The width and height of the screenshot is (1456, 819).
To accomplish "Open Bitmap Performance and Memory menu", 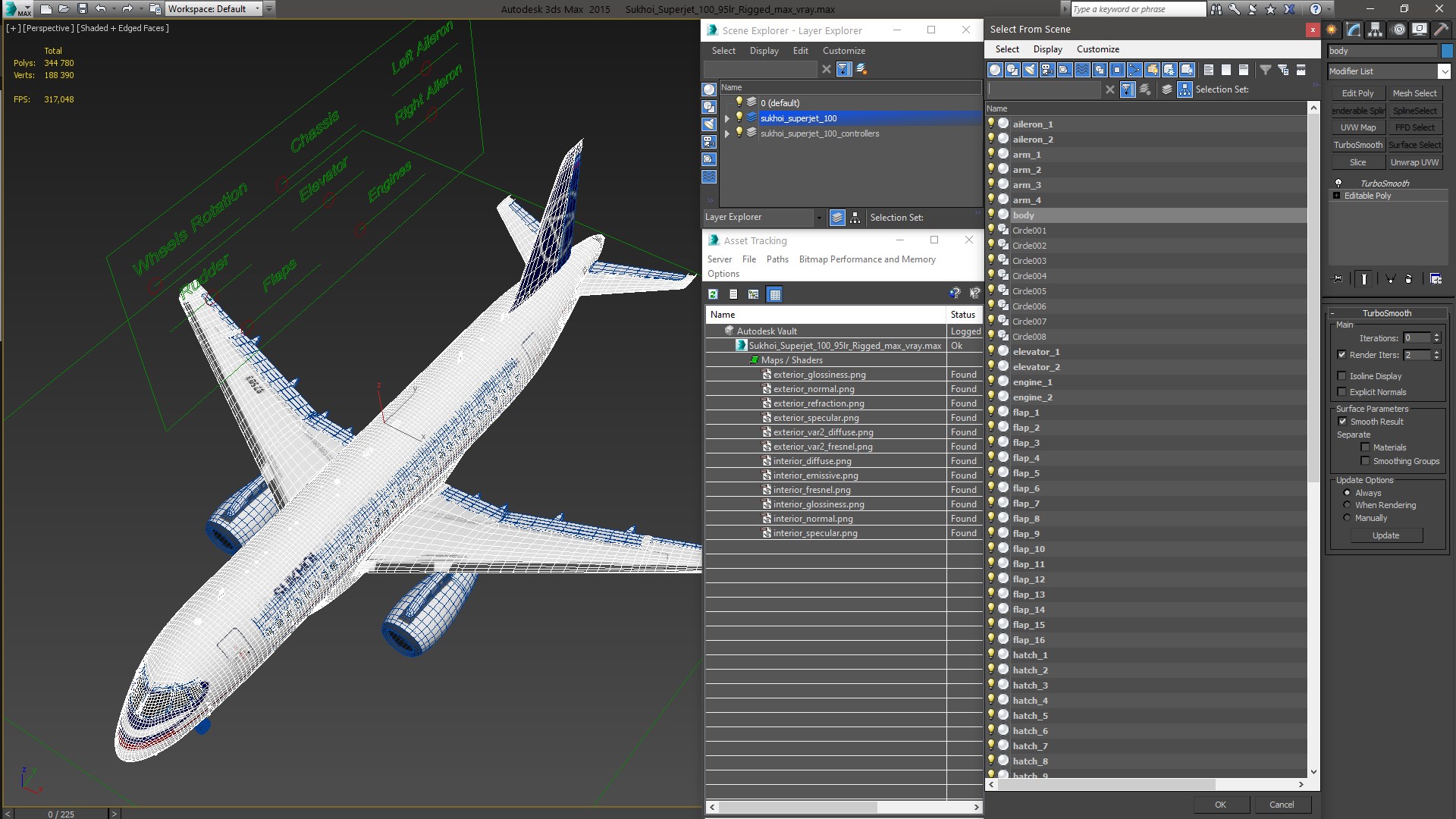I will pos(867,259).
